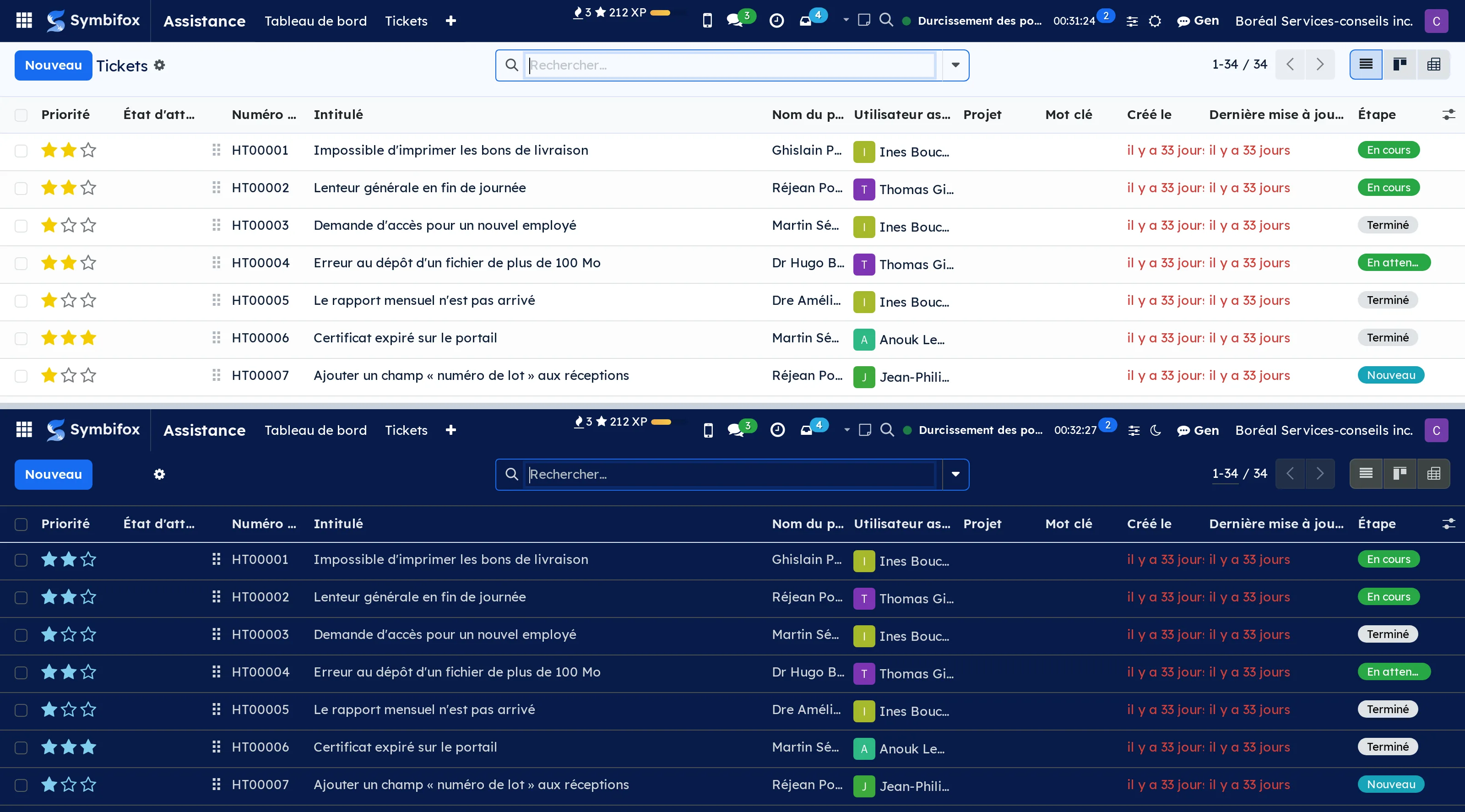Click the phone icon in light window navbar
The image size is (1465, 812).
pyautogui.click(x=707, y=21)
